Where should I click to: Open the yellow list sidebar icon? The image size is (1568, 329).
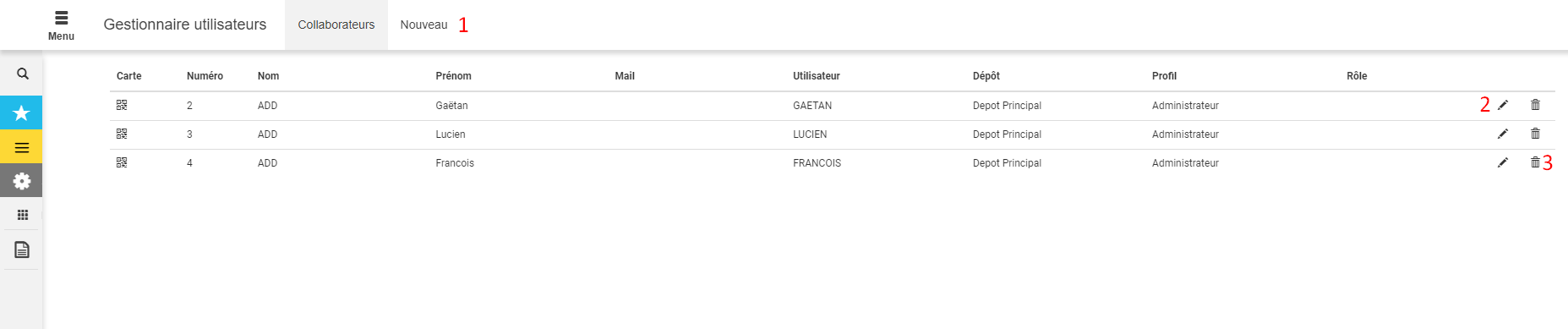21,147
